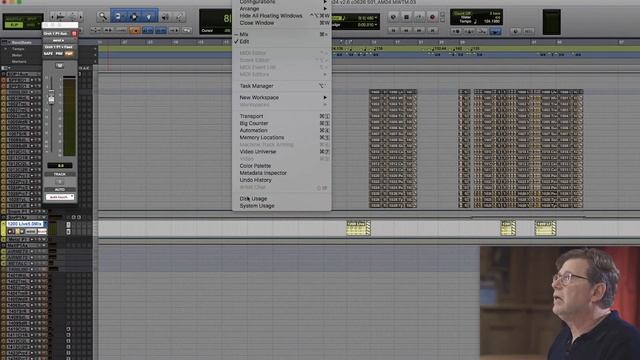Click the Rewind transport button
This screenshot has width=640, height=360.
pos(406,30)
